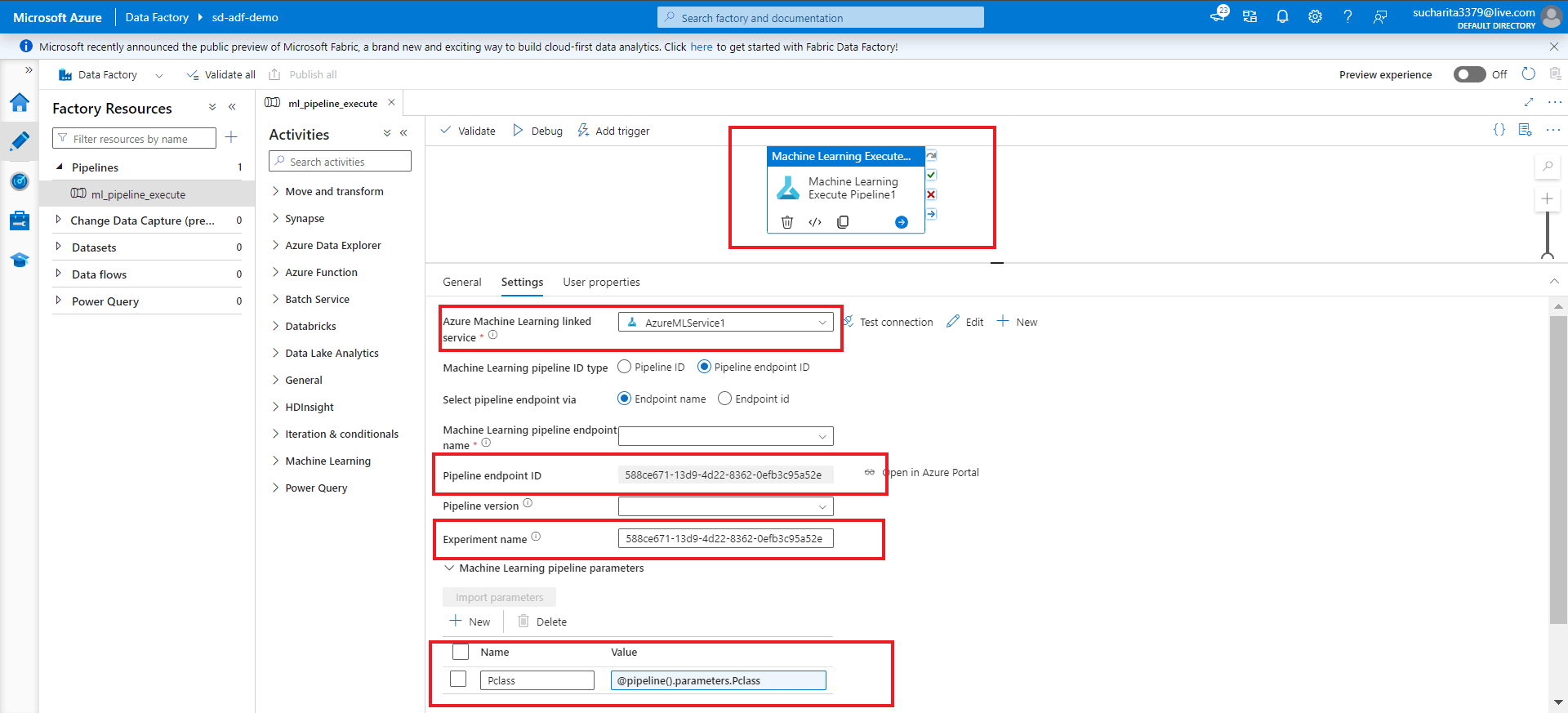Open Azure Machine Learning linked service dropdown
Image resolution: width=1568 pixels, height=713 pixels.
pos(726,323)
